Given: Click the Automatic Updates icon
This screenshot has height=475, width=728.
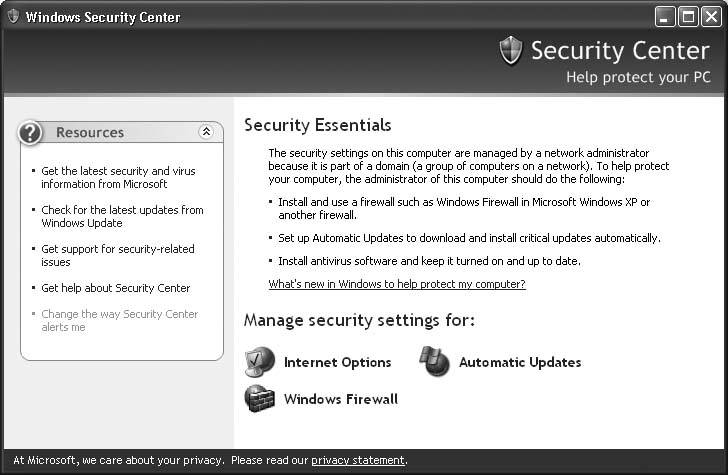Looking at the screenshot, I should point(435,361).
